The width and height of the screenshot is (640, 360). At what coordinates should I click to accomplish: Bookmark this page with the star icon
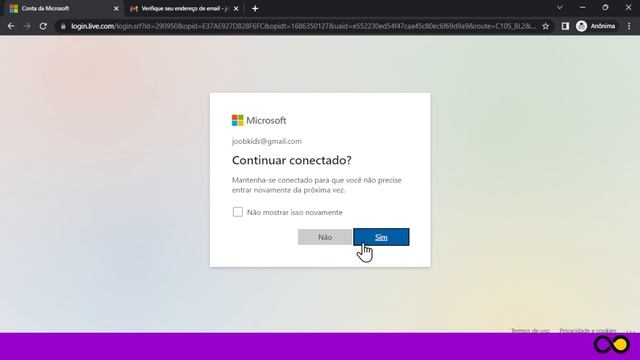[546, 26]
